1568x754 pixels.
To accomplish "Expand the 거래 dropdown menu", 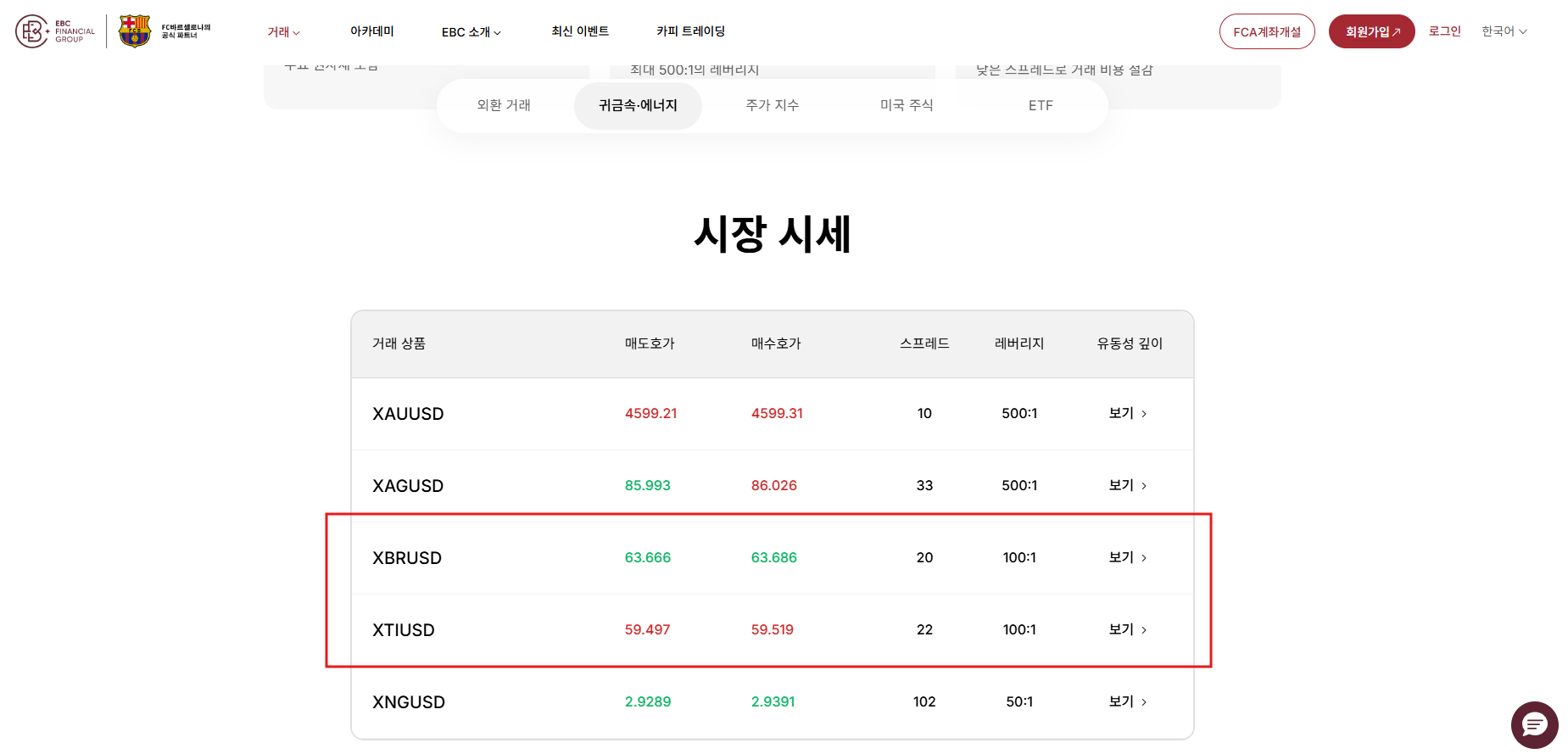I will 283,32.
